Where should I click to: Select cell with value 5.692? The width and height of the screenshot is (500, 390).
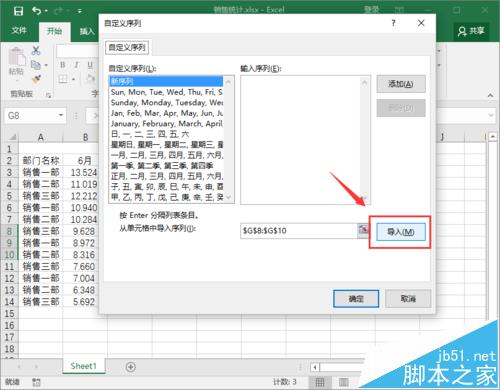click(x=83, y=302)
